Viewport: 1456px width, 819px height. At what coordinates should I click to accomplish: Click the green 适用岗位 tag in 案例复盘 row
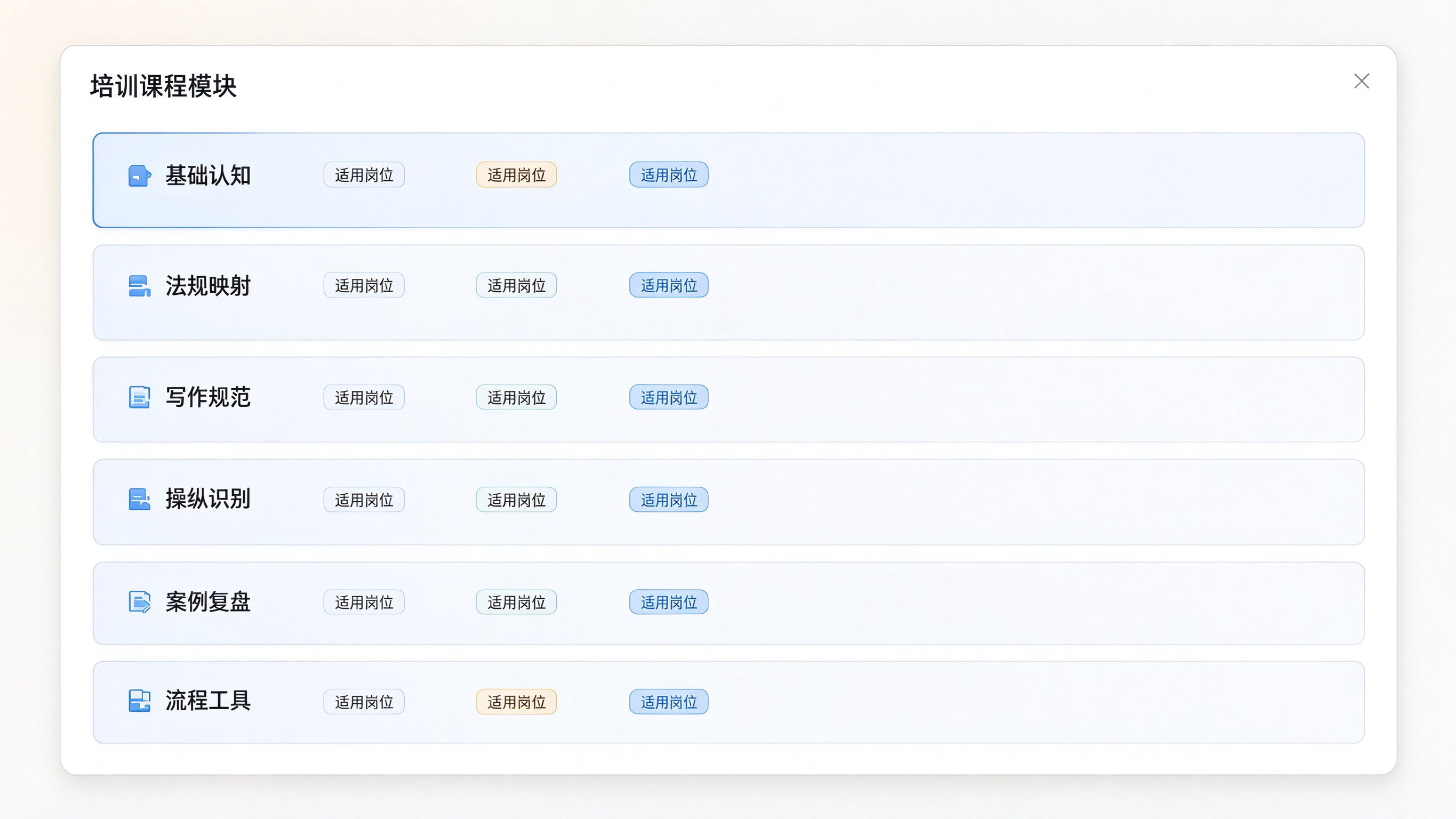coord(517,602)
